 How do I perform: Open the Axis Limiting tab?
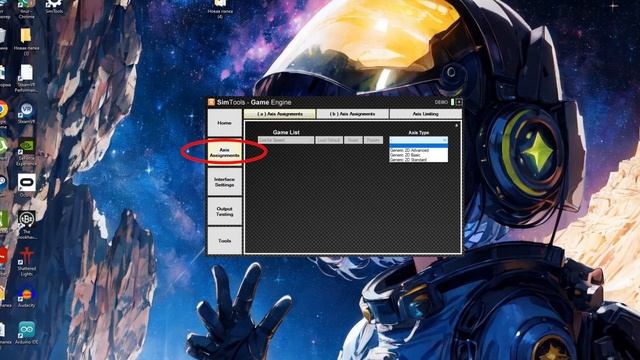(x=426, y=114)
